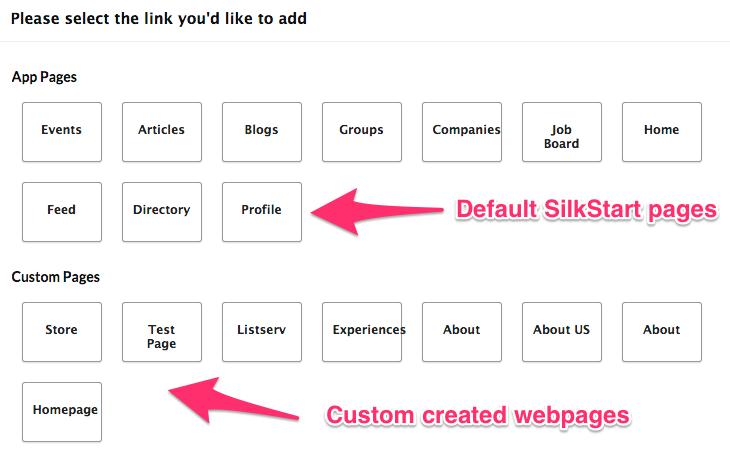This screenshot has width=730, height=456.
Task: Choose the Profile page tile
Action: [262, 211]
